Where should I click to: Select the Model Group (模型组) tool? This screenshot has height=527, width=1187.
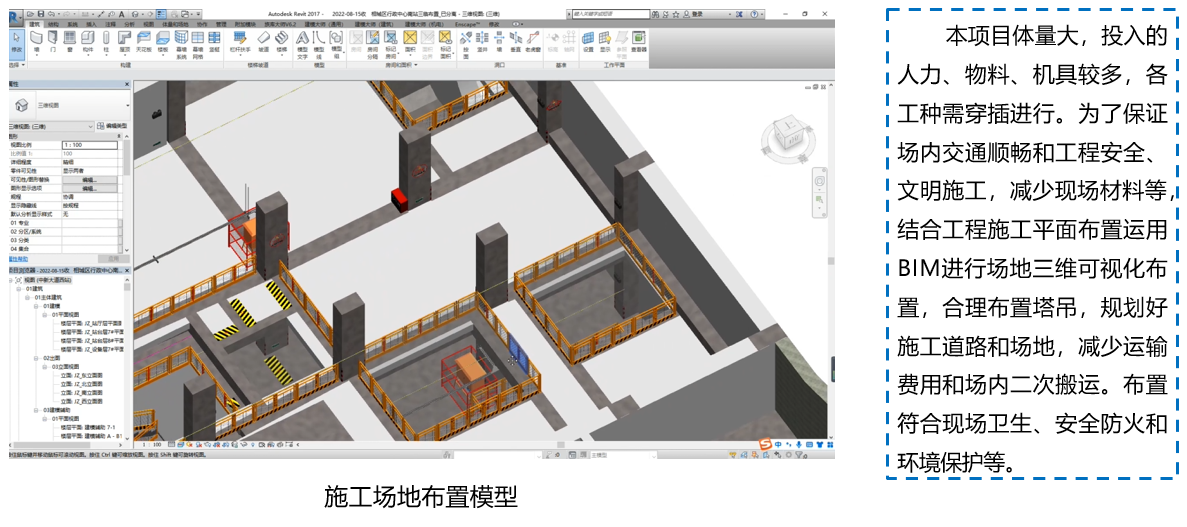tap(336, 45)
